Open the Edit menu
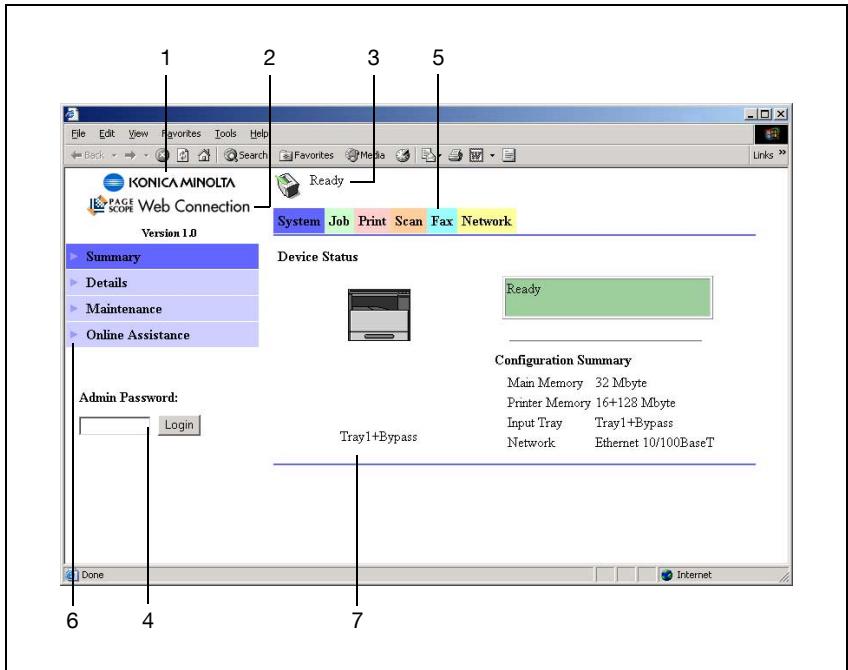Image resolution: width=848 pixels, height=670 pixels. point(107,134)
